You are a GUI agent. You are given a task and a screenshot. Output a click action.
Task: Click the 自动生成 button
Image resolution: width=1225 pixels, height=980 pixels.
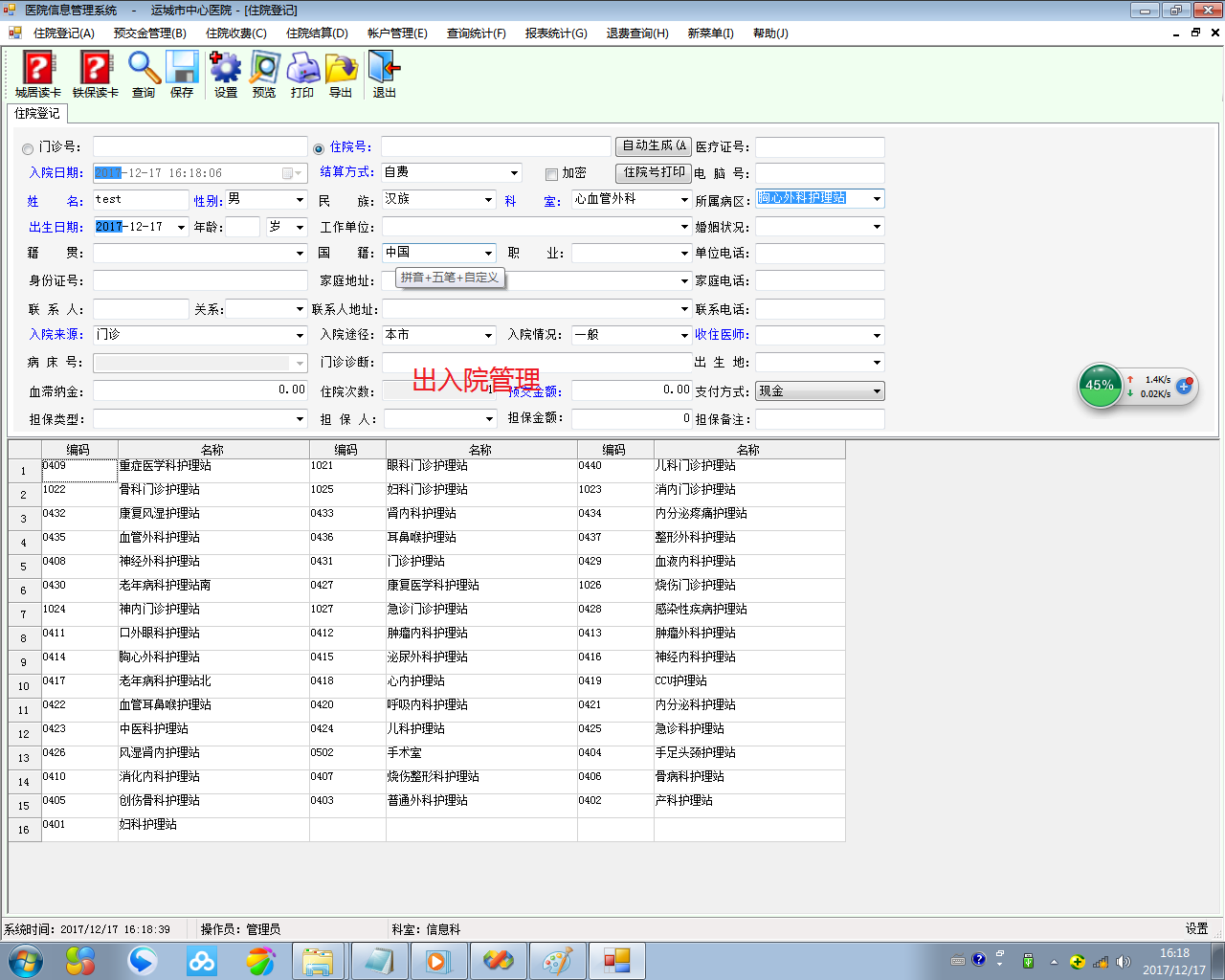point(654,146)
